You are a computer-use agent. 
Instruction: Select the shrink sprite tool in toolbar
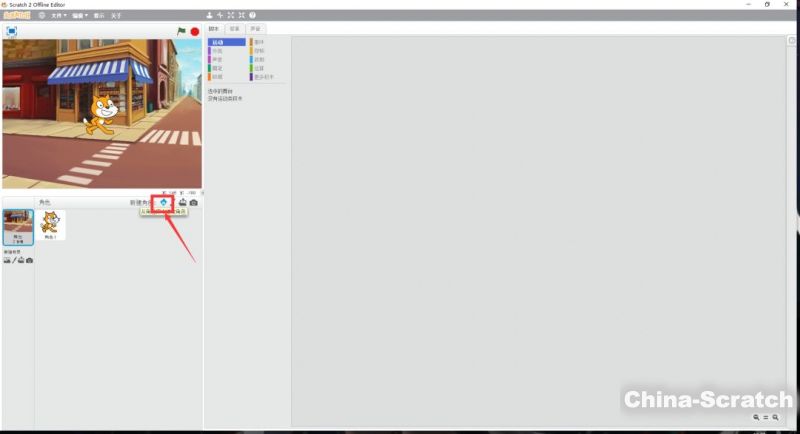pos(241,16)
